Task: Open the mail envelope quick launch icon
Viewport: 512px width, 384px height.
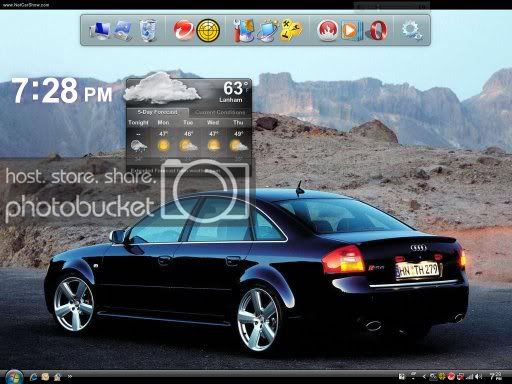Action: click(45, 377)
